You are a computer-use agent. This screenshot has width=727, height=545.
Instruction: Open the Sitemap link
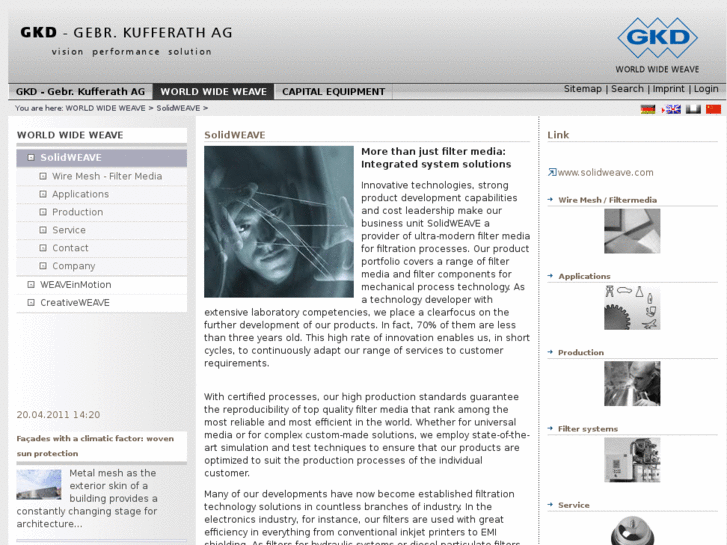click(582, 89)
